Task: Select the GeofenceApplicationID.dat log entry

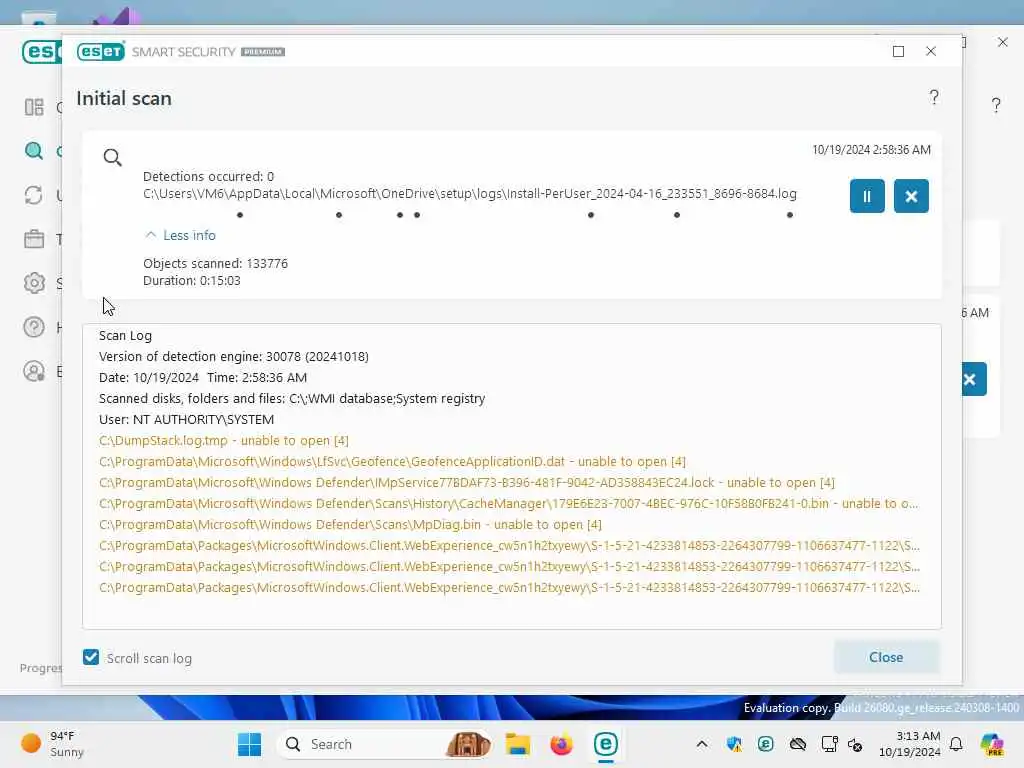Action: pyautogui.click(x=392, y=461)
